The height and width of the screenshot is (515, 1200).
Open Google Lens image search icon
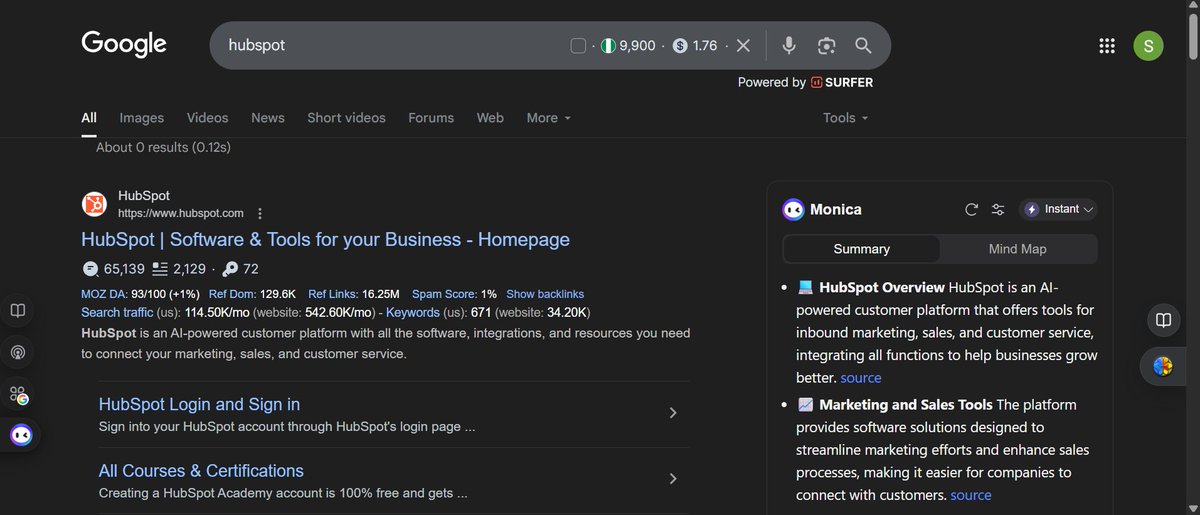click(826, 45)
